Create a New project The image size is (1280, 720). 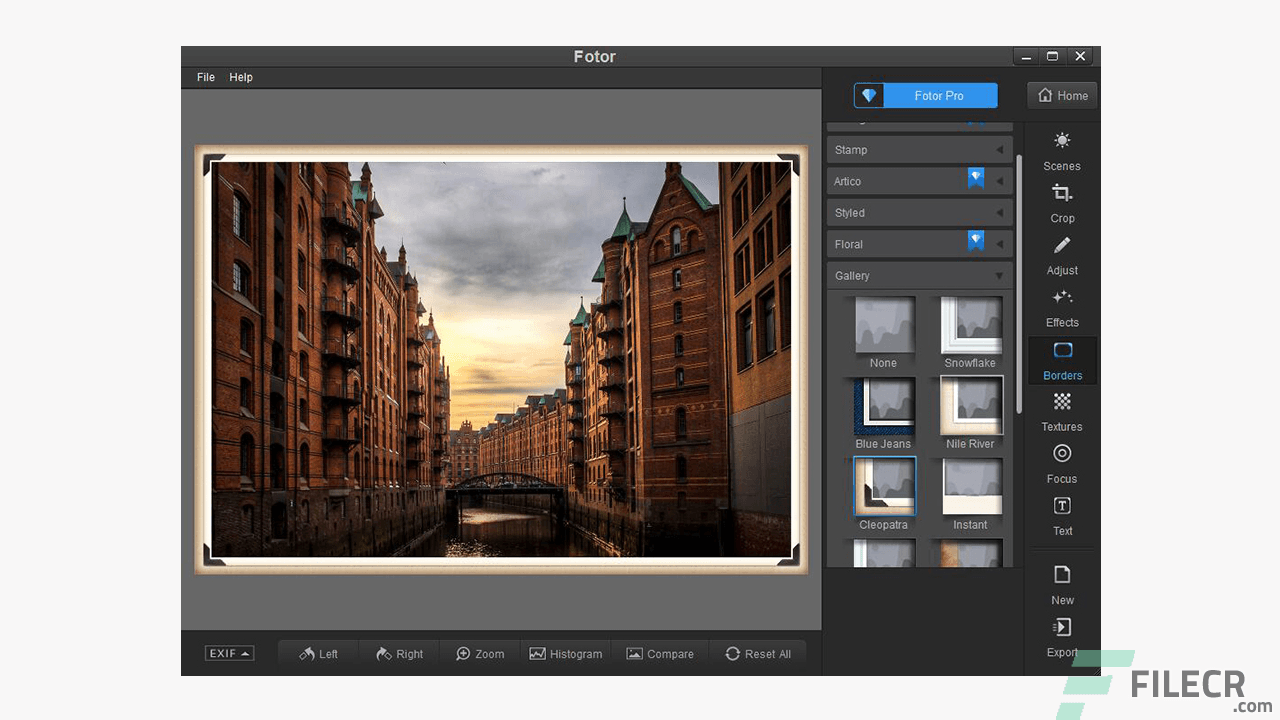coord(1061,586)
